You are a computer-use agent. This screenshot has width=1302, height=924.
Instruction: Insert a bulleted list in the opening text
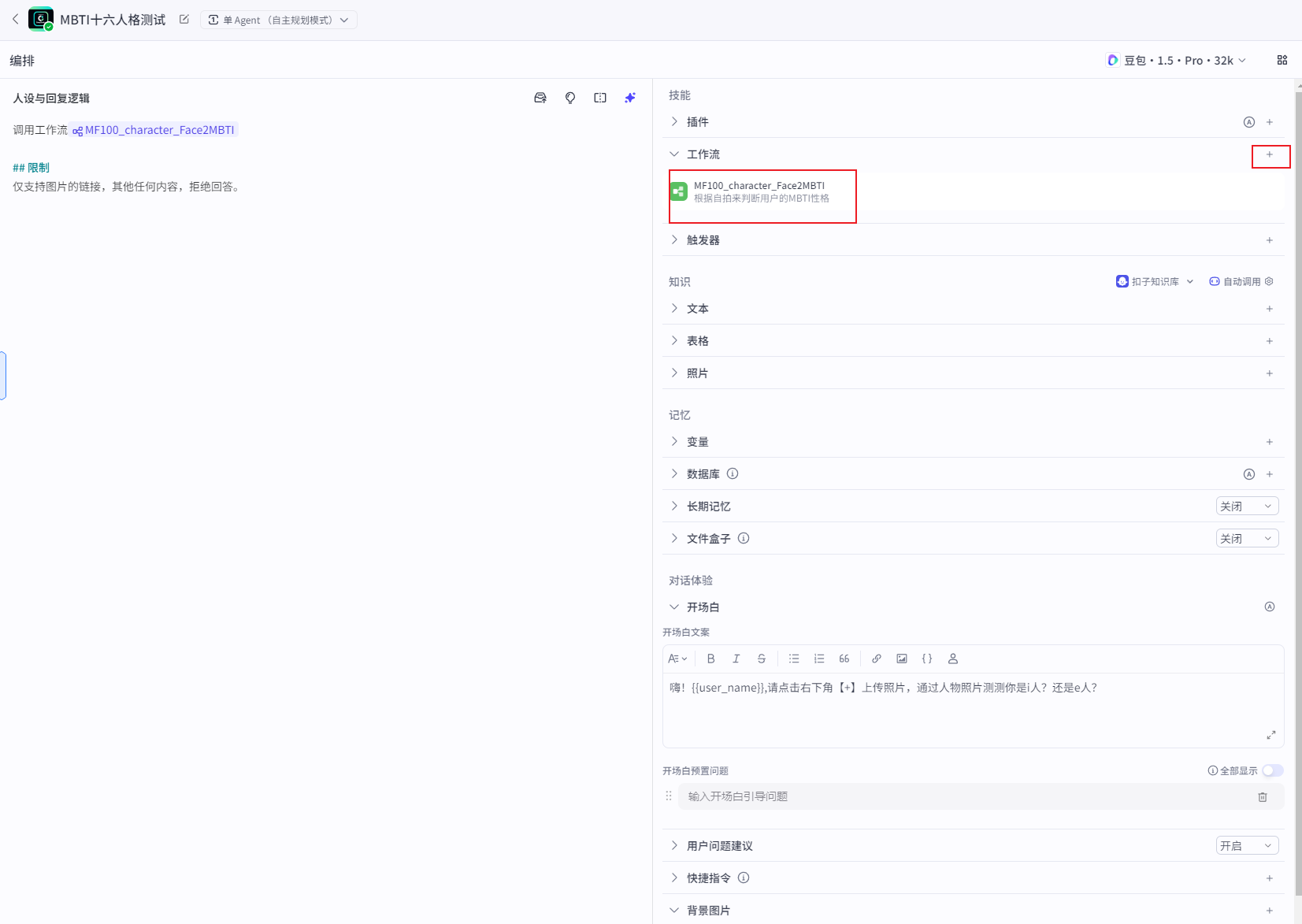794,659
